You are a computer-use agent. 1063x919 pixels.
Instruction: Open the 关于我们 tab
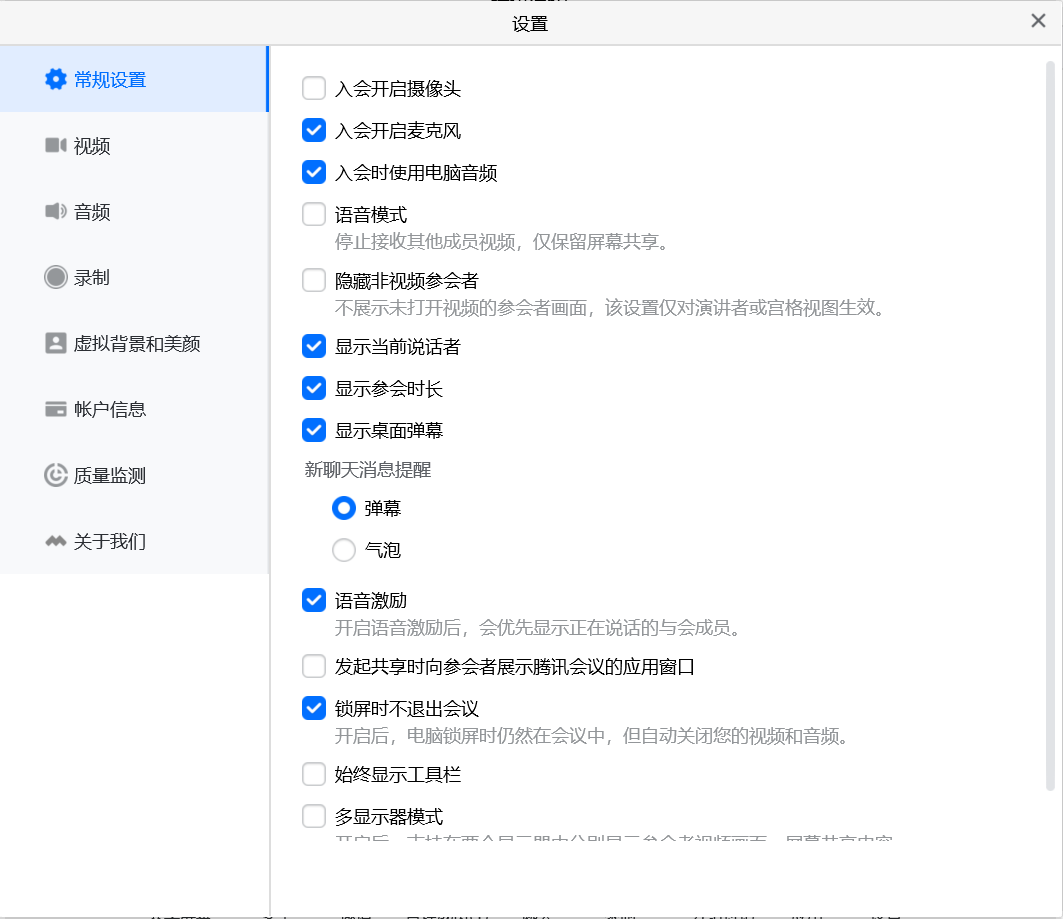coord(134,541)
